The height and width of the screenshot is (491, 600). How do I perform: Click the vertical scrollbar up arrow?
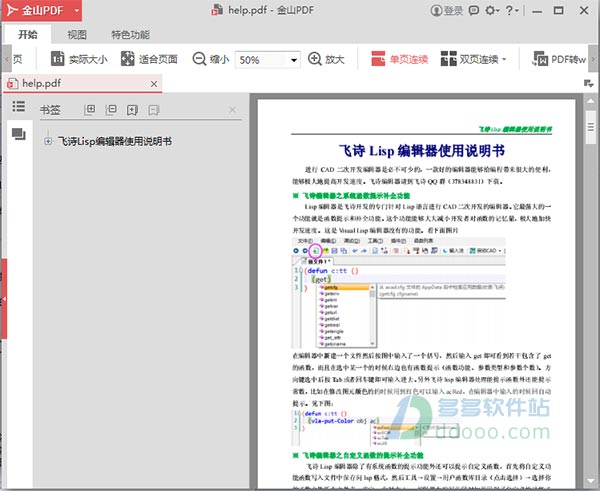point(590,101)
